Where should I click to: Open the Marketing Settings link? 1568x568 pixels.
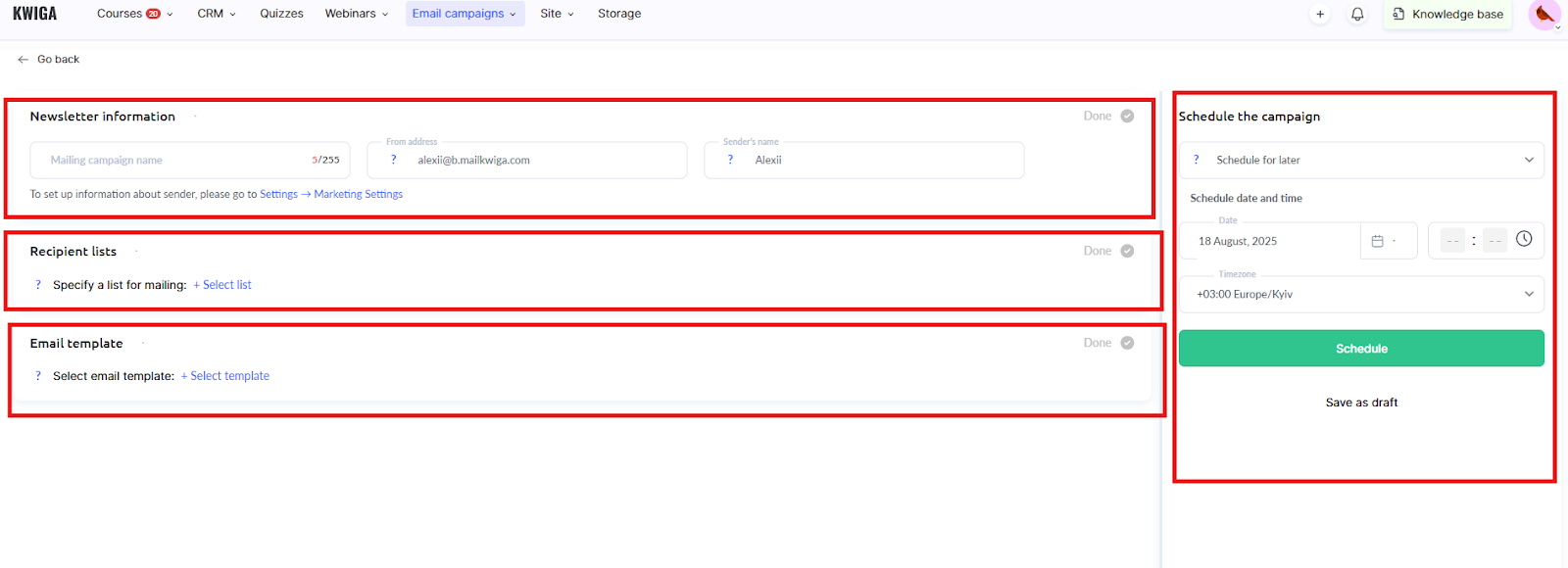[359, 194]
